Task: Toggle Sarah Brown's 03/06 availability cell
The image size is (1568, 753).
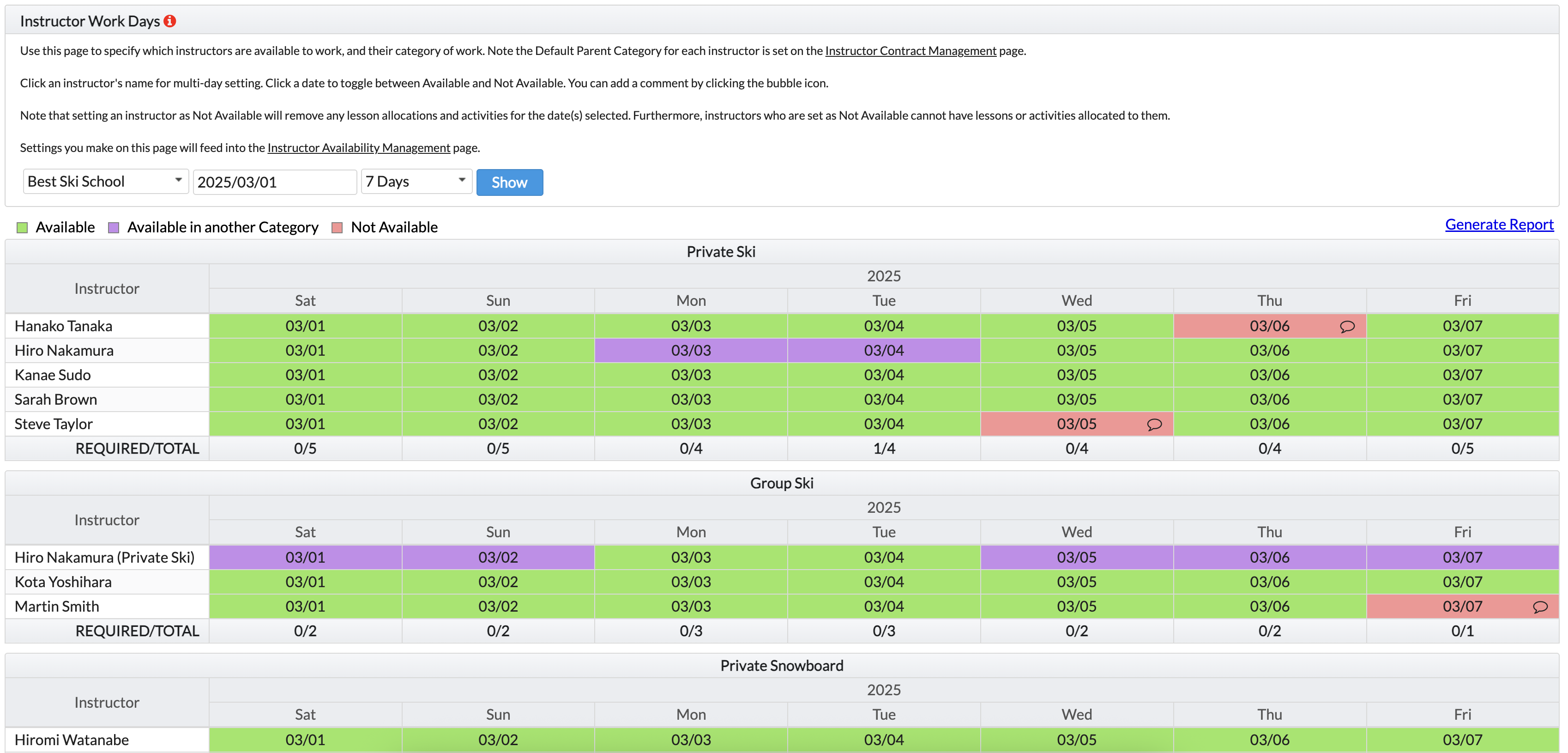Action: (1269, 399)
